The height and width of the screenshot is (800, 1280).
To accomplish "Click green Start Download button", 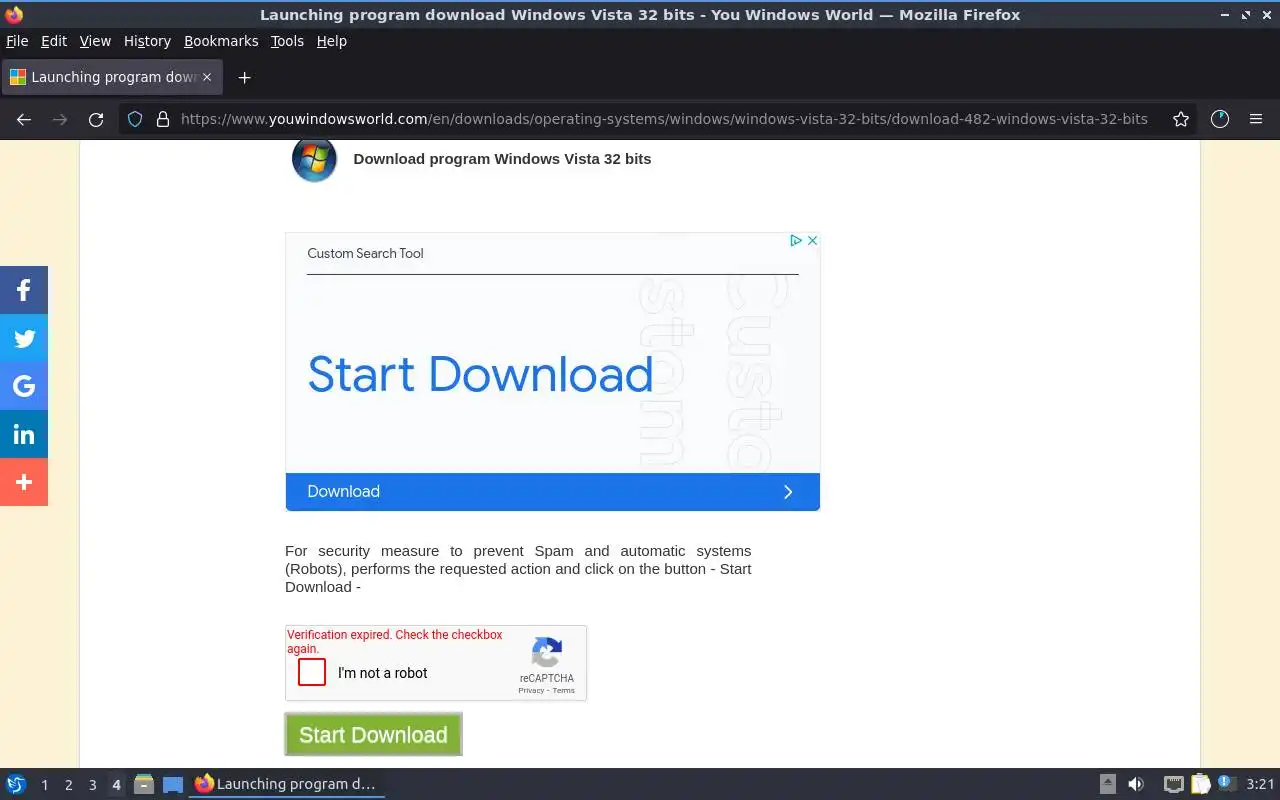I will click(373, 734).
